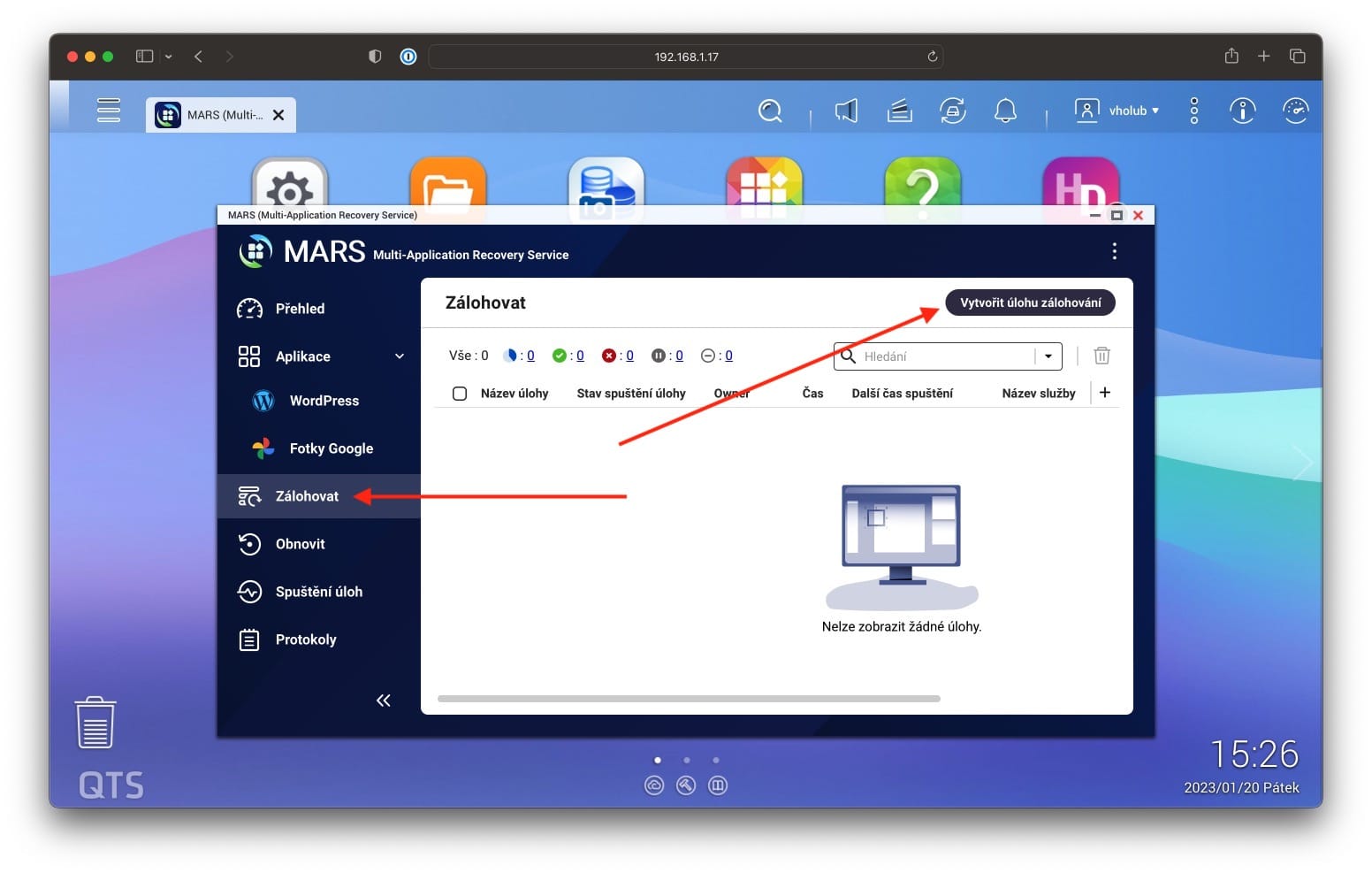Filter by running tasks count link
Viewport: 1372px width, 873px height.
(530, 356)
